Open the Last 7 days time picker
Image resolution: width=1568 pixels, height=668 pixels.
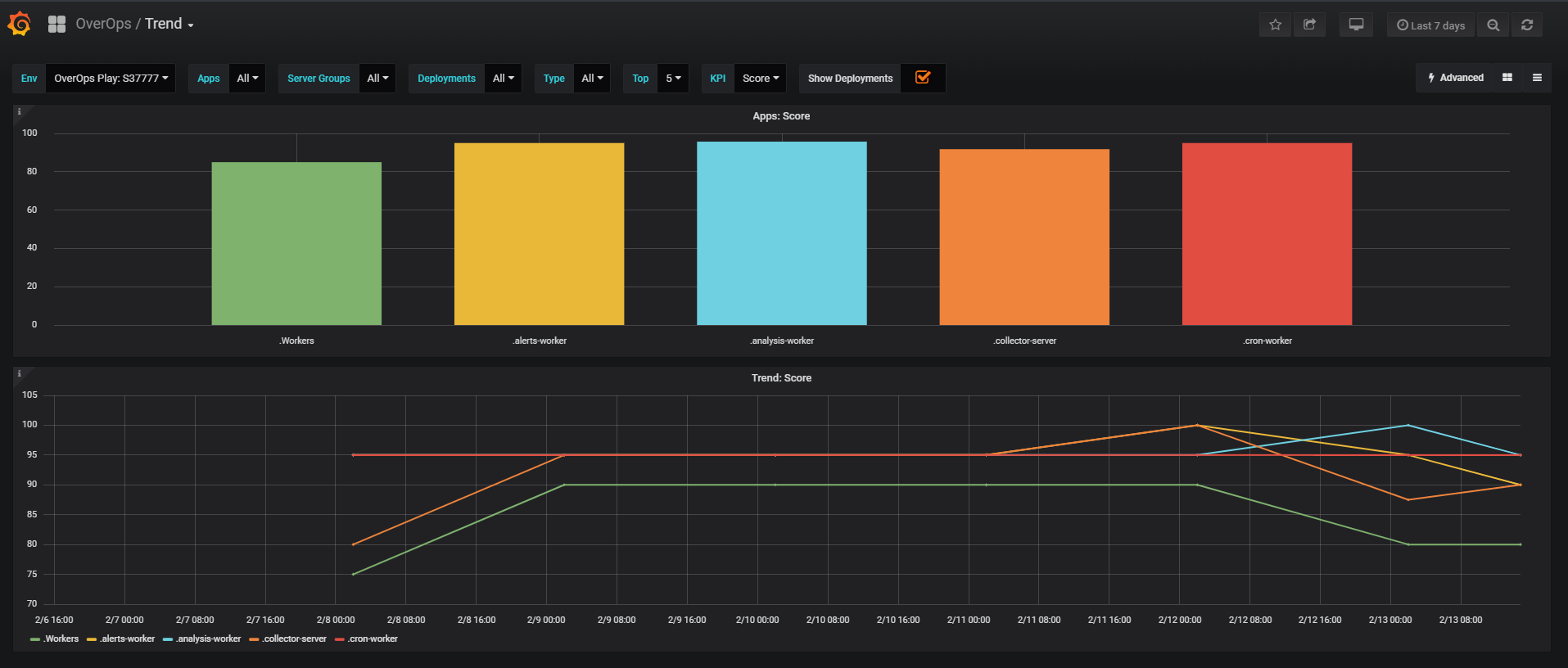pyautogui.click(x=1430, y=25)
